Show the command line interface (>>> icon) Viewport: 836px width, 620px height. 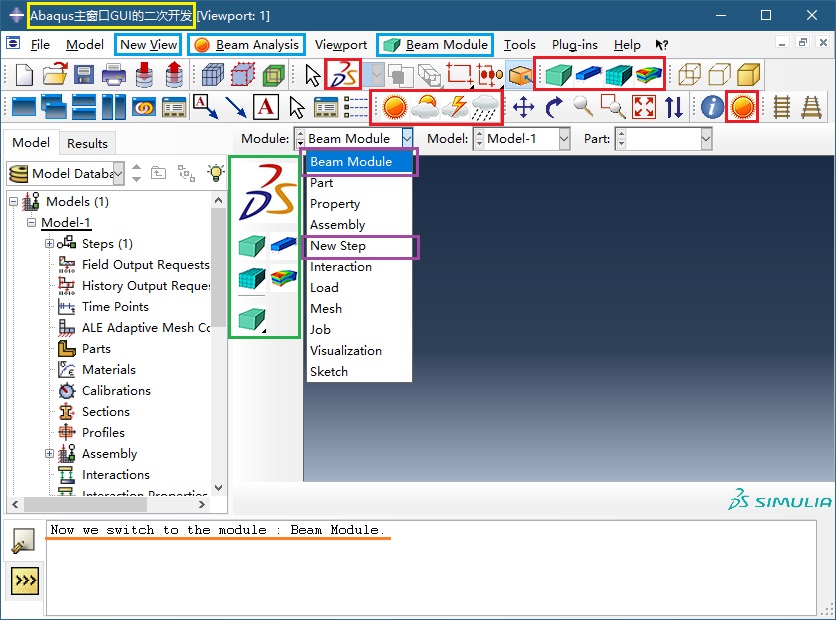[25, 581]
